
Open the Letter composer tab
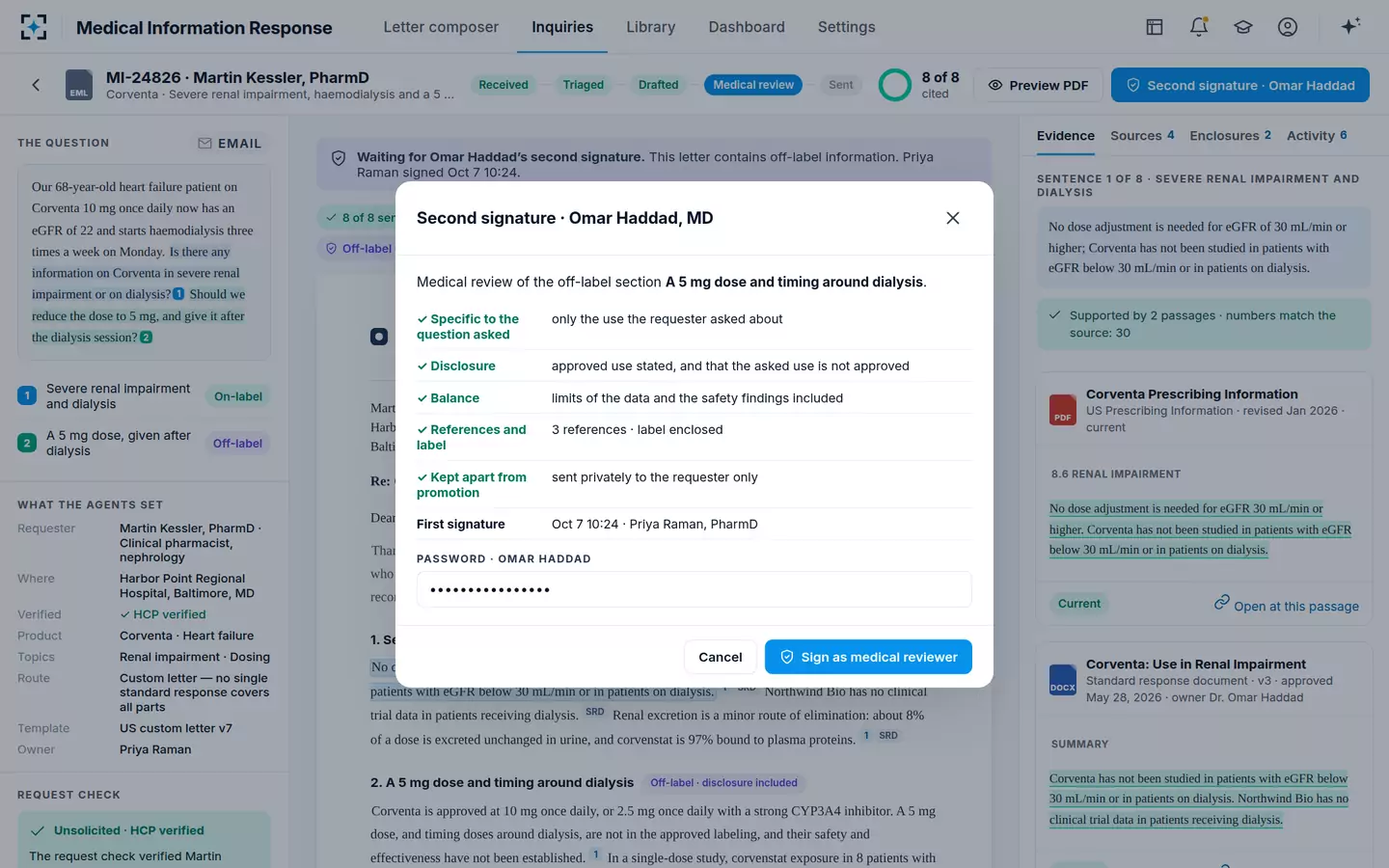(441, 27)
